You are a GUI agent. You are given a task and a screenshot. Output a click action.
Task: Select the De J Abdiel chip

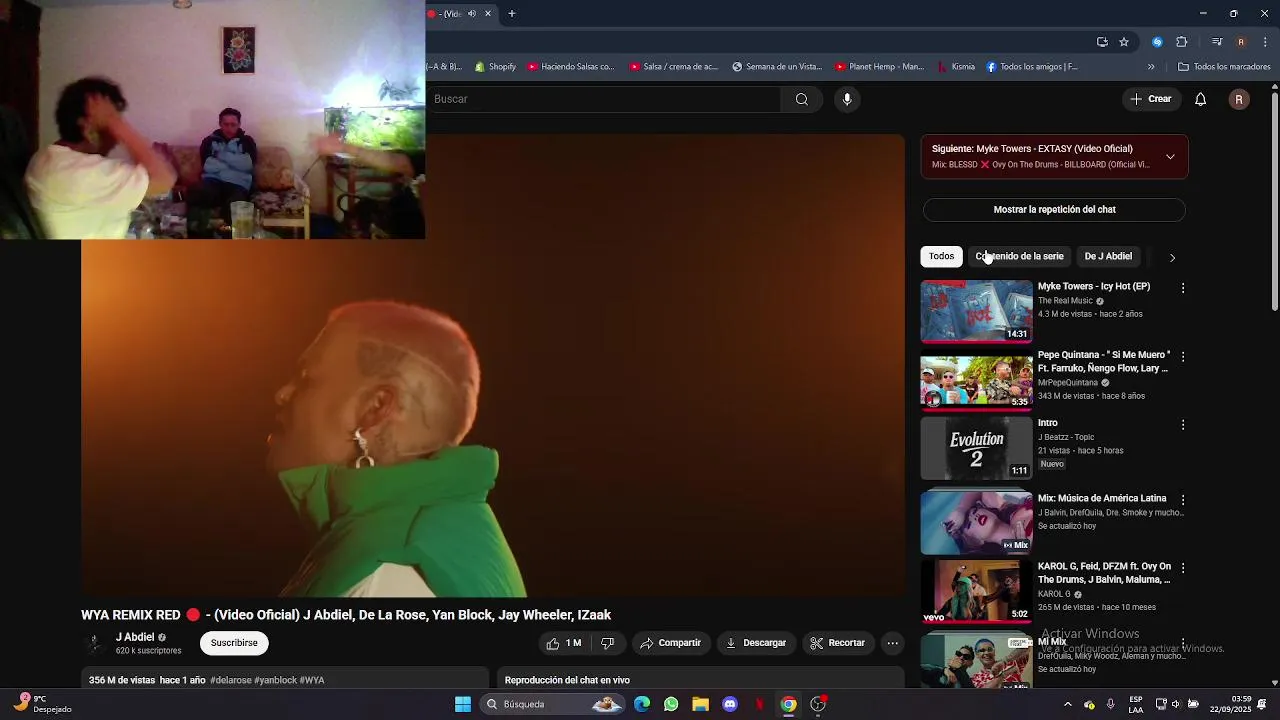coord(1108,256)
